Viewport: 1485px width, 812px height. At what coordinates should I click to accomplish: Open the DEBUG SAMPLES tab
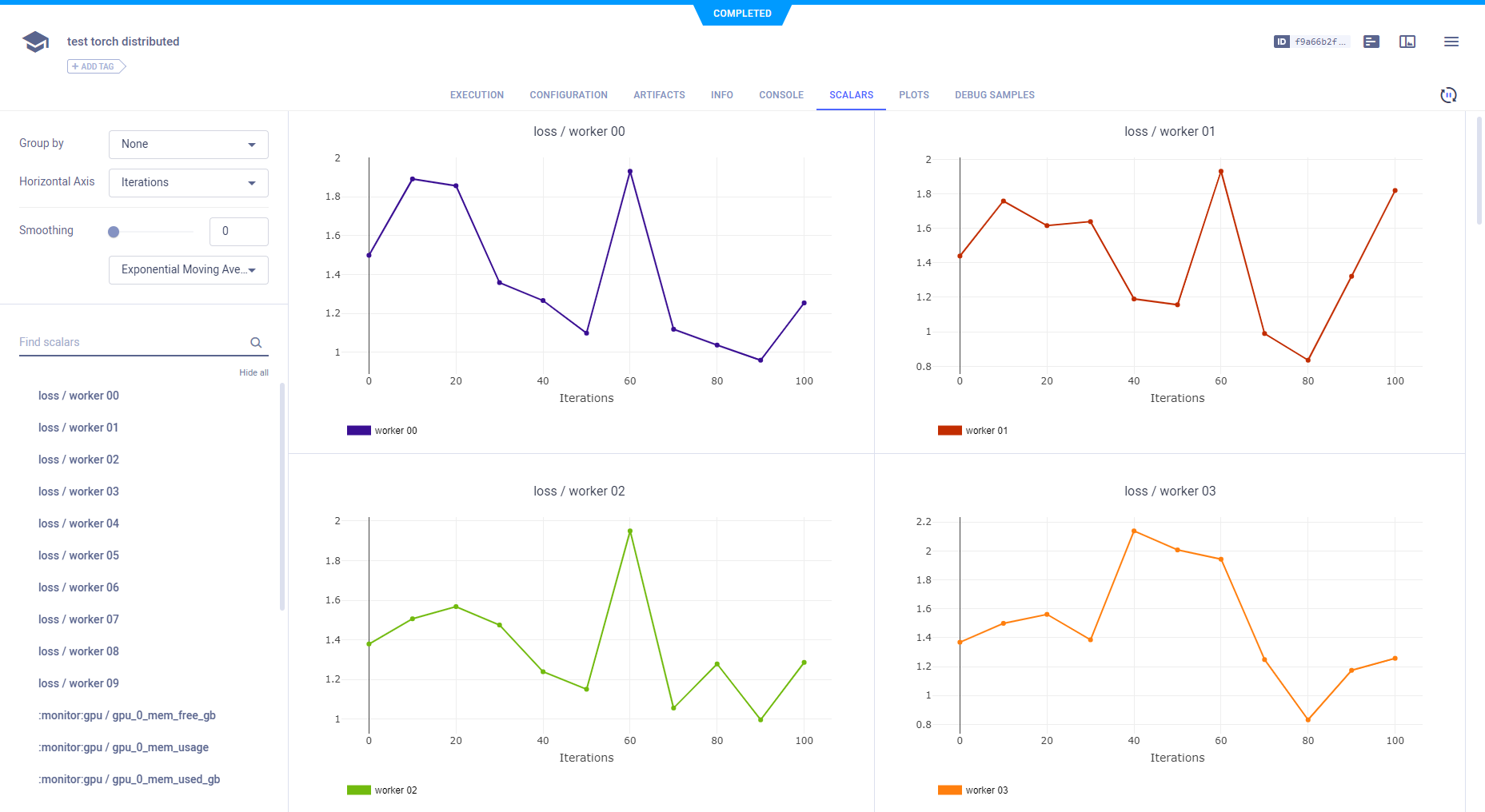994,94
